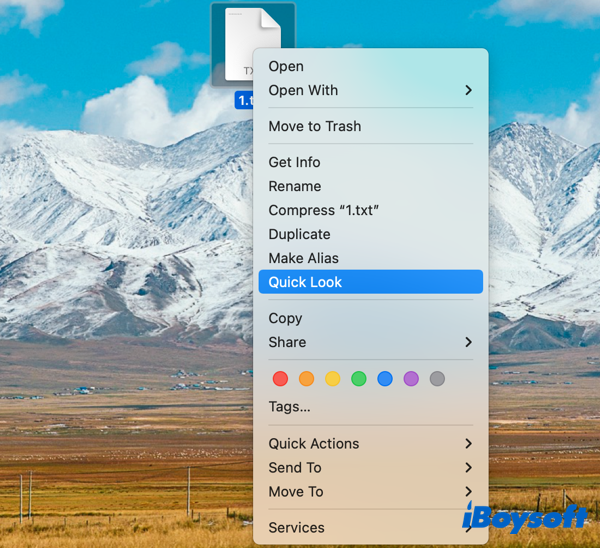The height and width of the screenshot is (548, 600).
Task: Select the red tag color dot
Action: [280, 379]
